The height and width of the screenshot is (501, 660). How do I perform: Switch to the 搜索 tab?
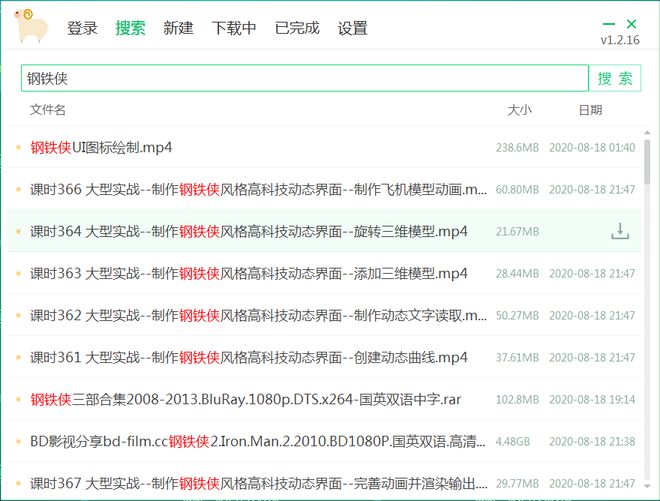click(130, 28)
